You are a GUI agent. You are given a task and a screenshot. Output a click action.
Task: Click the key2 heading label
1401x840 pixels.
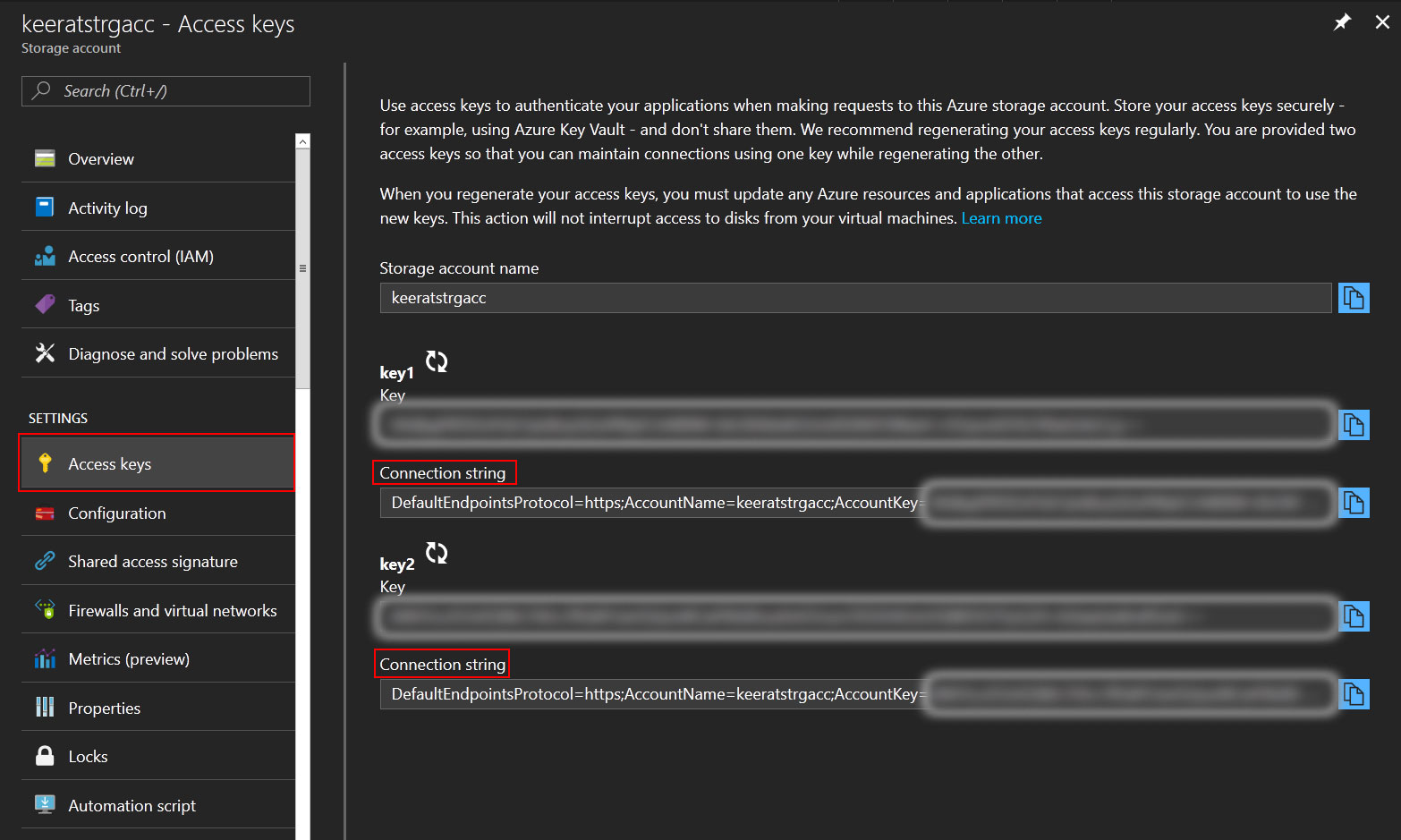(396, 564)
